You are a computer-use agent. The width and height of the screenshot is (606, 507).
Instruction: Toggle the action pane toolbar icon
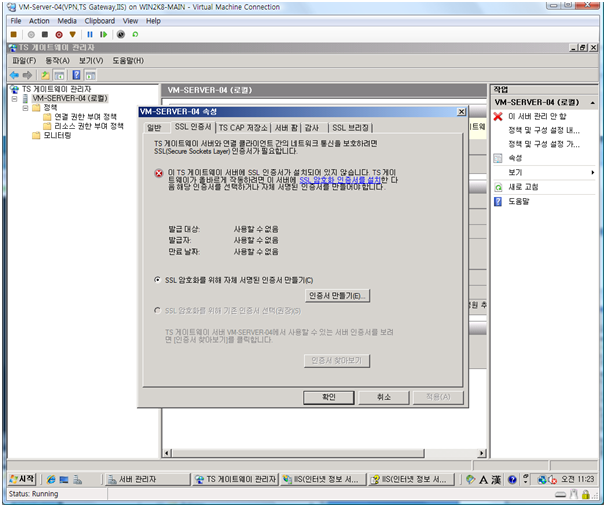click(90, 75)
